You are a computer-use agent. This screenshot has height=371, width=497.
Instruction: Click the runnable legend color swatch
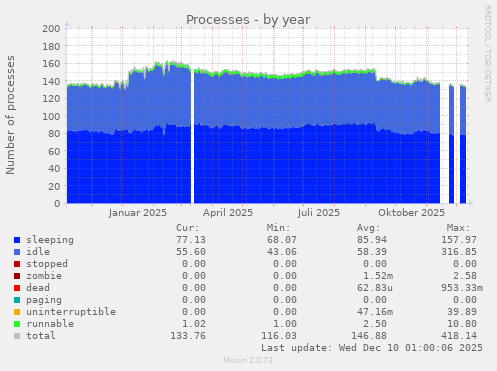pos(17,324)
